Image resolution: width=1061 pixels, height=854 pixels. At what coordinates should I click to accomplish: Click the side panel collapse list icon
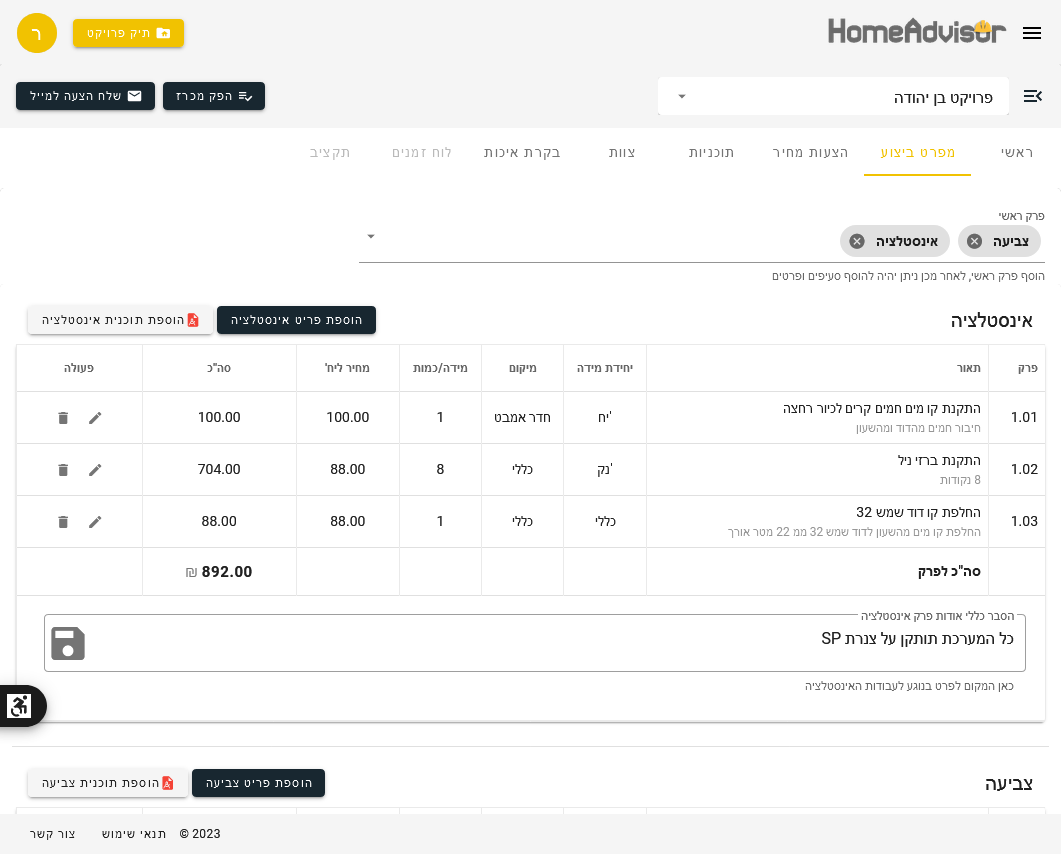(x=1032, y=96)
